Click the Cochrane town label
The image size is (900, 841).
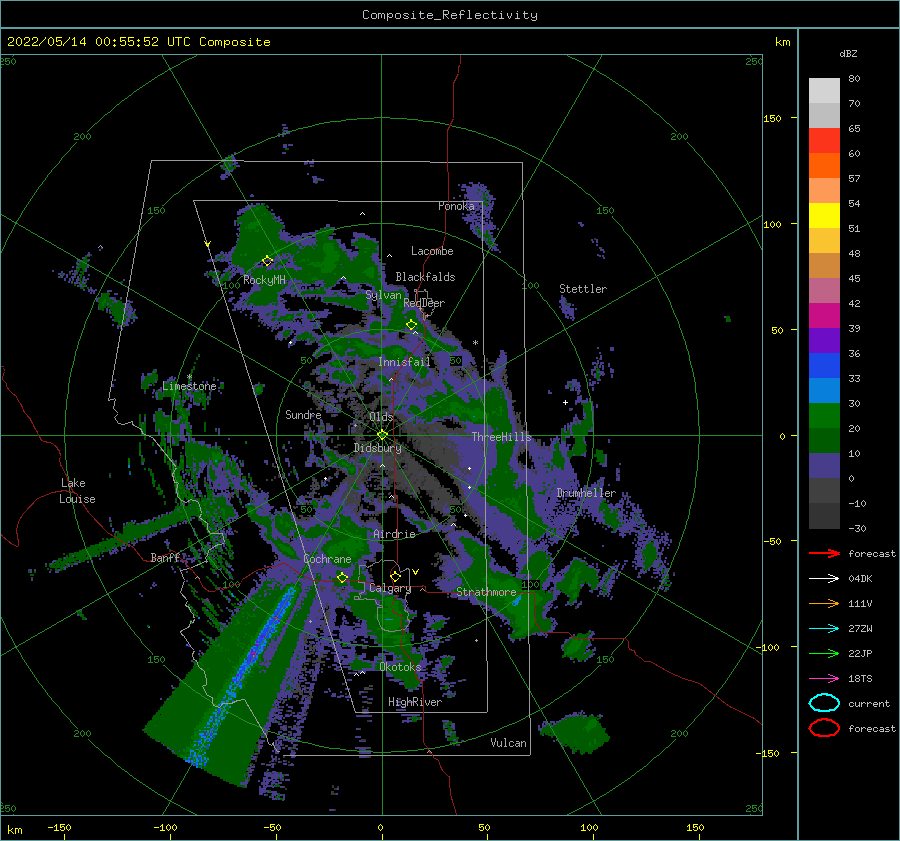(327, 559)
